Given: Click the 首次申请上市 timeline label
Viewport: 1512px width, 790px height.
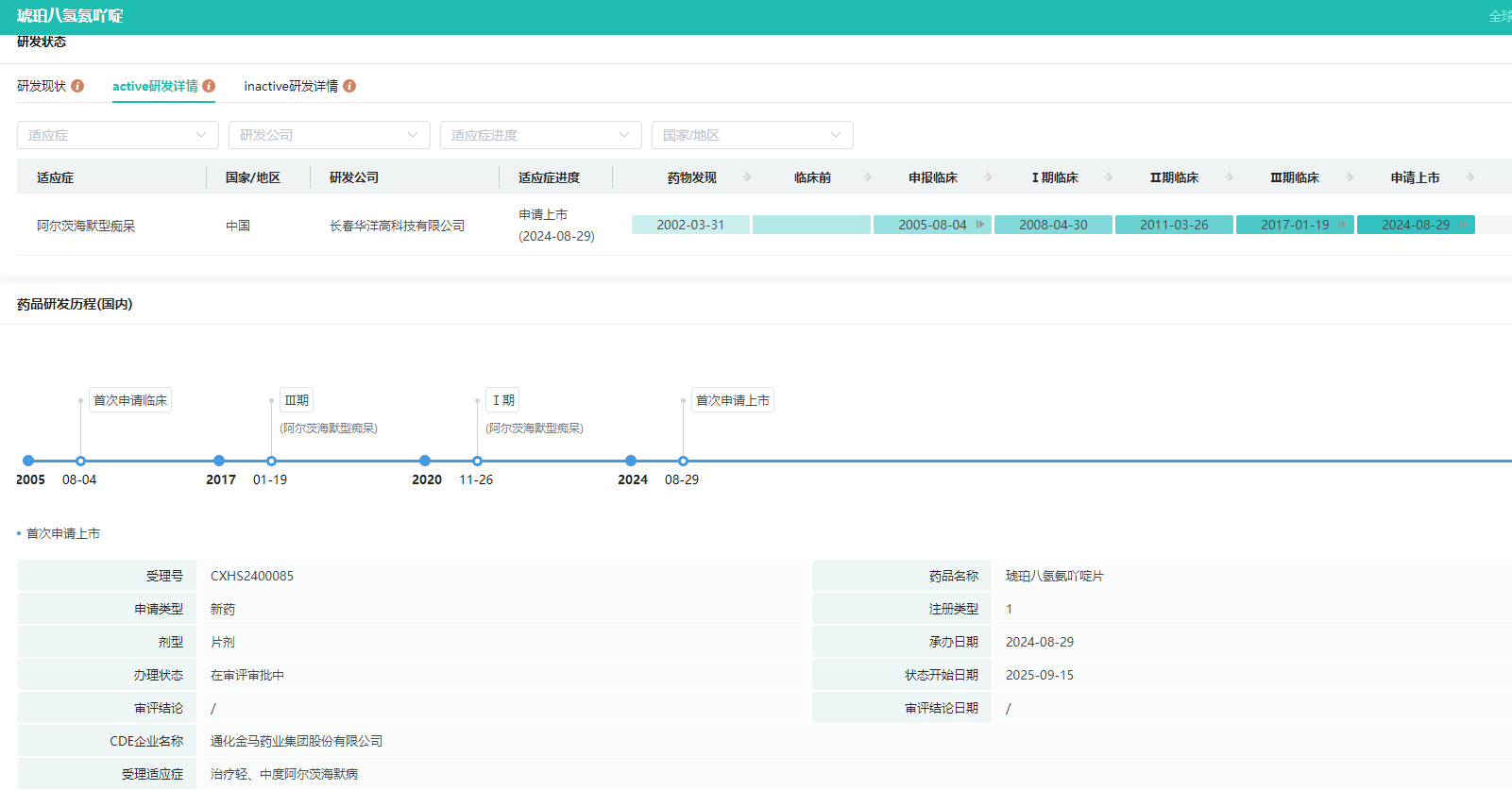Looking at the screenshot, I should coord(732,400).
